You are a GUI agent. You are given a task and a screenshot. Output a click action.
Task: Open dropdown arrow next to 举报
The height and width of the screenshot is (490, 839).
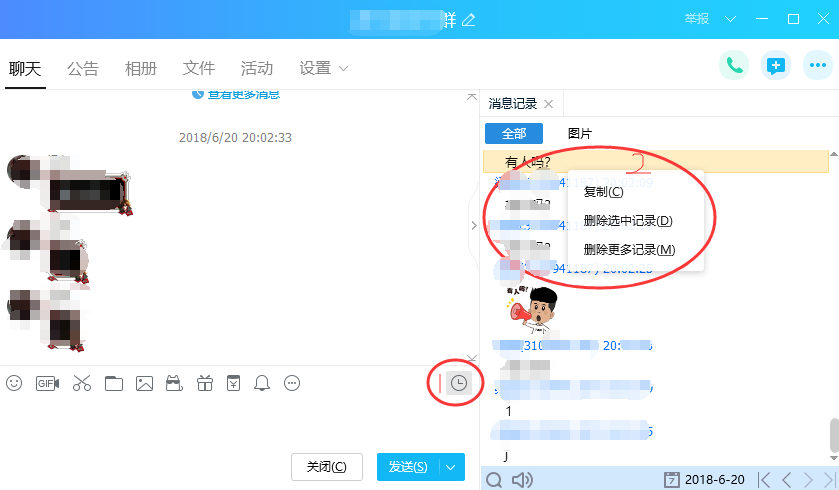[x=730, y=19]
